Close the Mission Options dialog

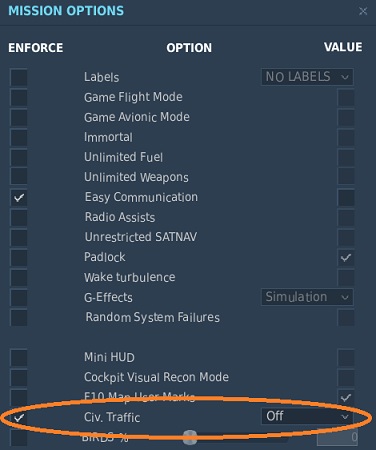(363, 11)
